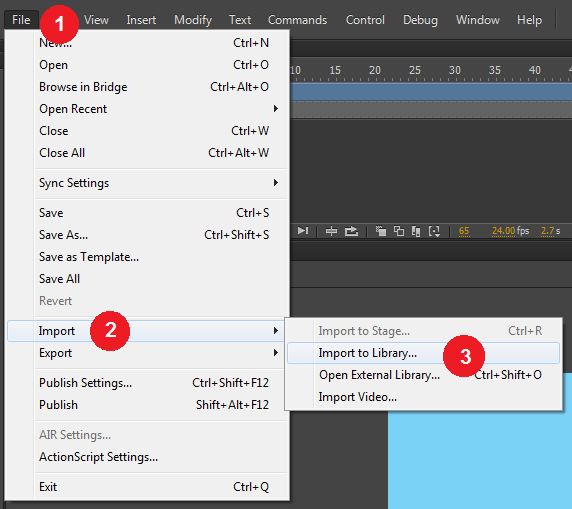This screenshot has width=572, height=509.
Task: Click the Go to last frame button
Action: [x=303, y=231]
